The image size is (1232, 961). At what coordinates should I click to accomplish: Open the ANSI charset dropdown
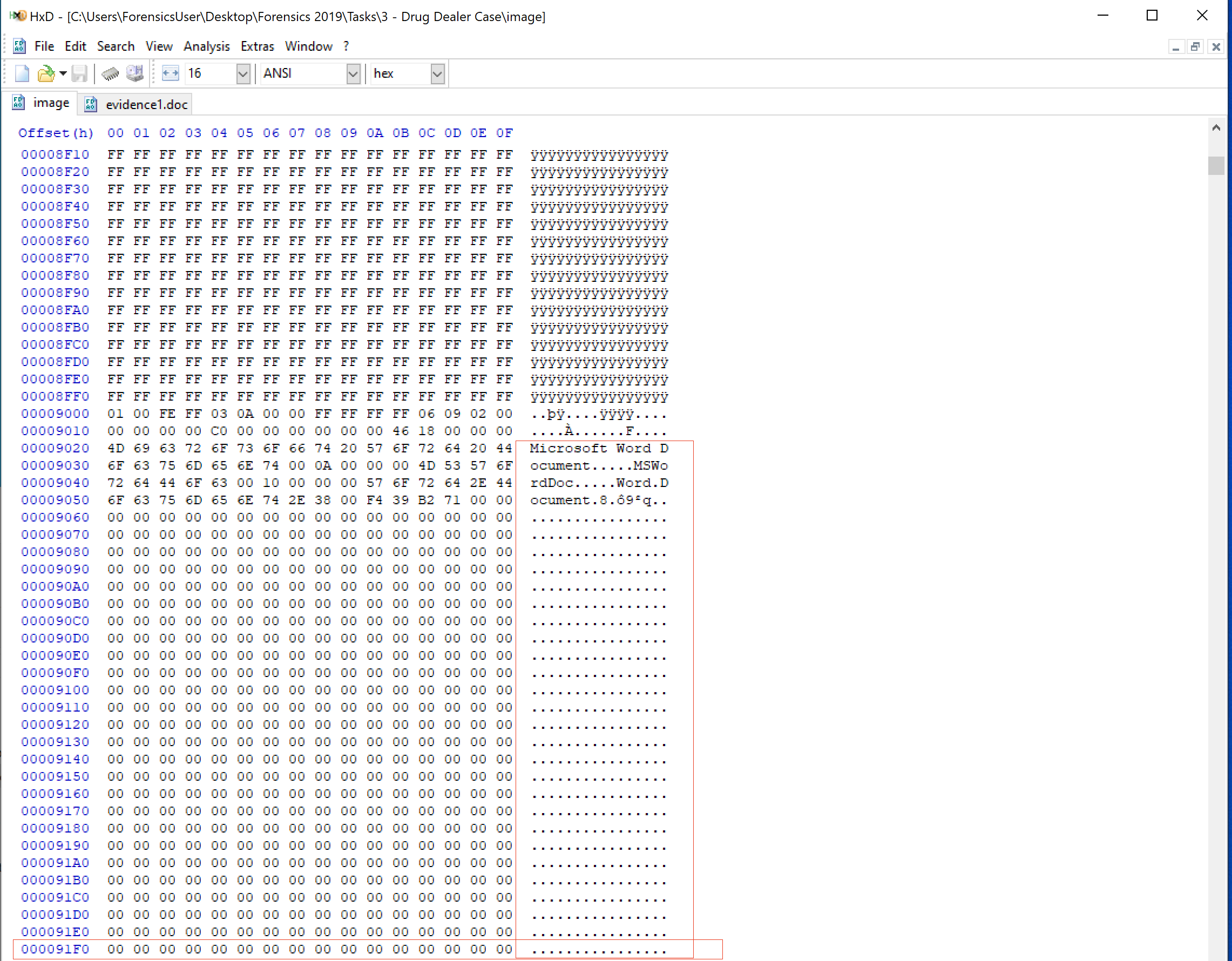353,74
